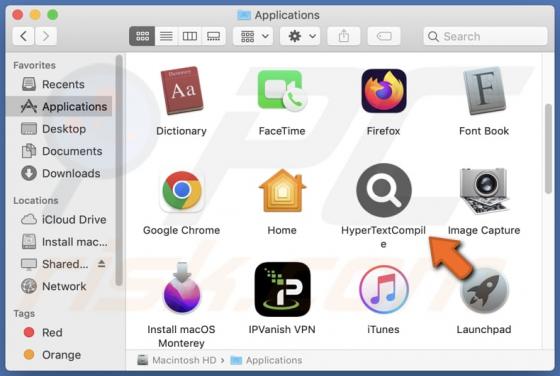This screenshot has width=560, height=376.
Task: Select Applications in the sidebar
Action: (60, 106)
